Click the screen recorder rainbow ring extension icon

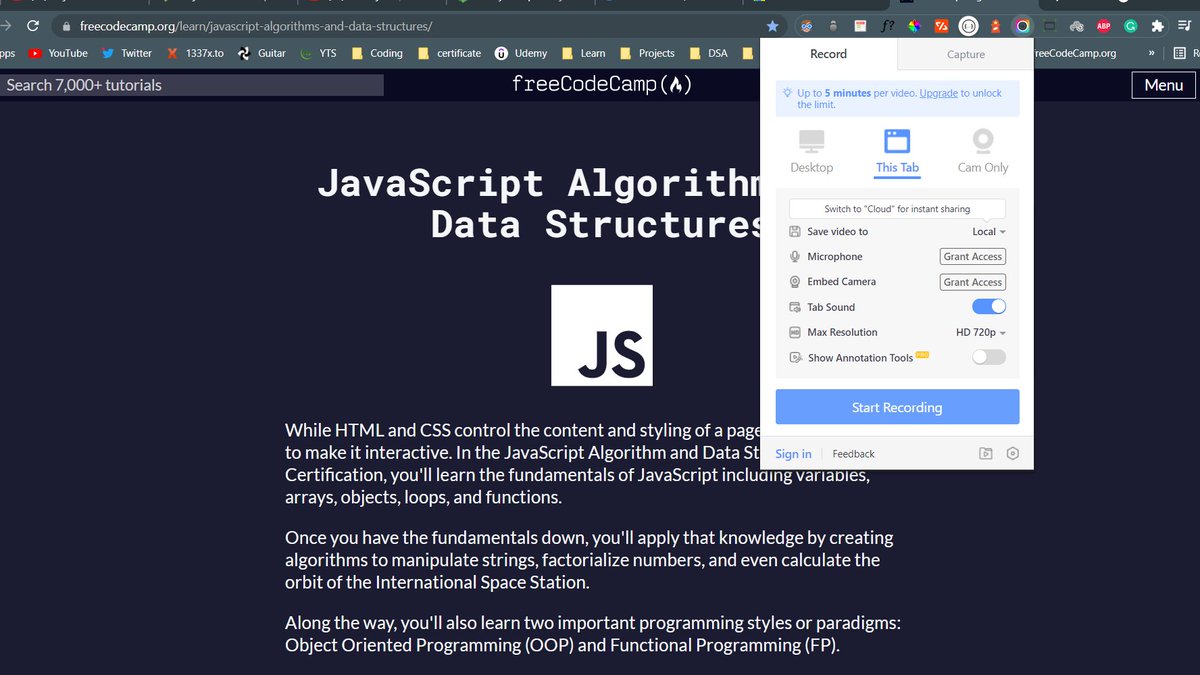[1022, 26]
